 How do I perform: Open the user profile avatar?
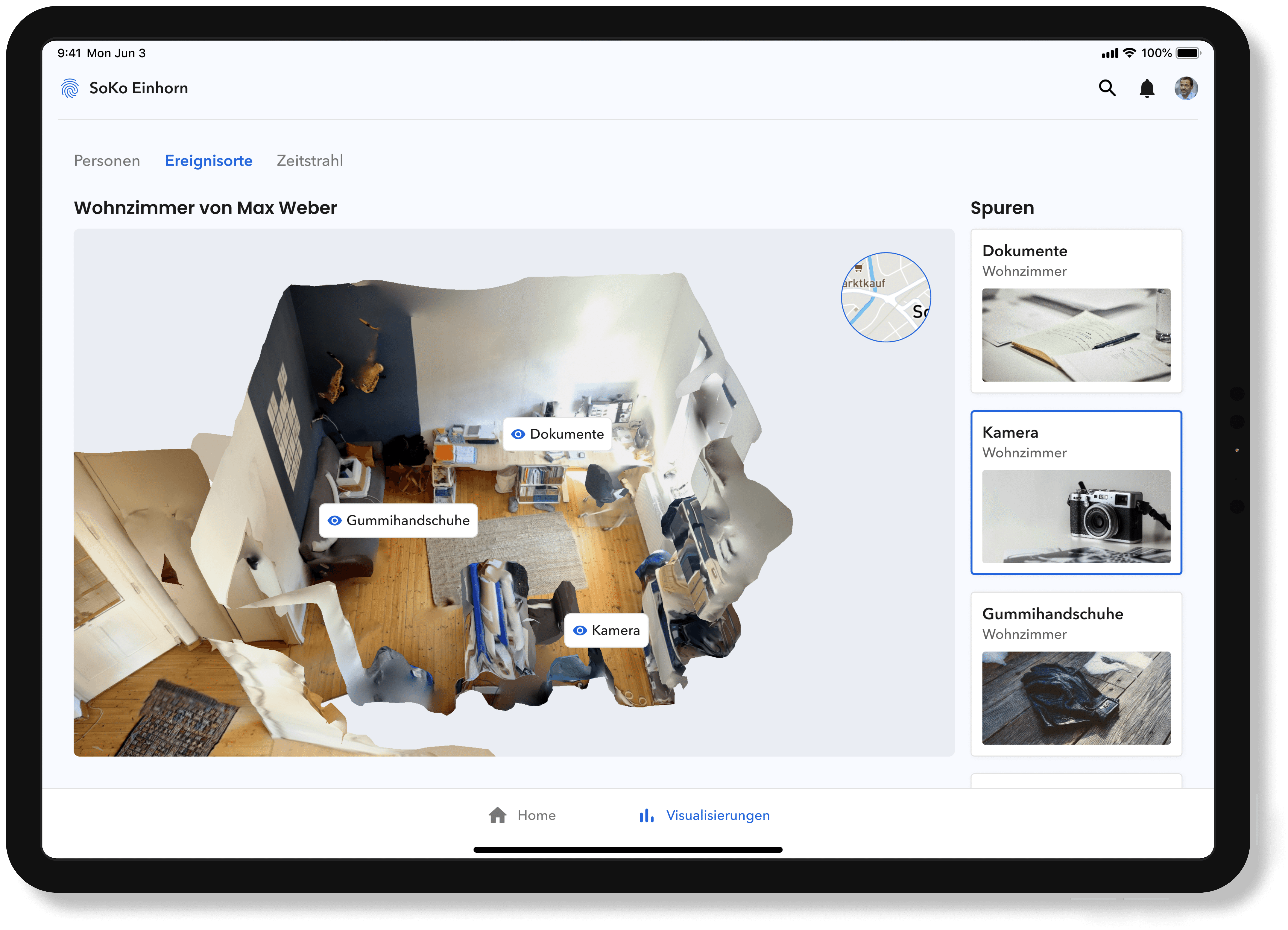coord(1186,88)
